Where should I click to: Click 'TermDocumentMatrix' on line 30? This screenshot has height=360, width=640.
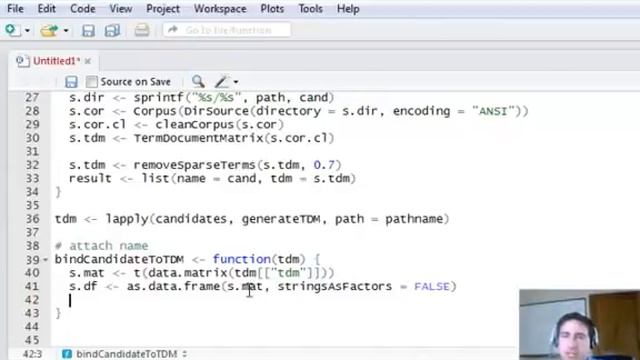[x=199, y=138]
